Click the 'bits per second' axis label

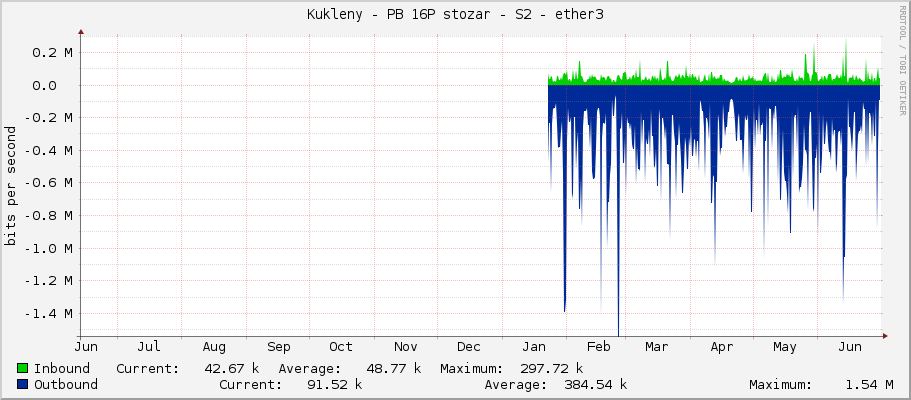10,186
